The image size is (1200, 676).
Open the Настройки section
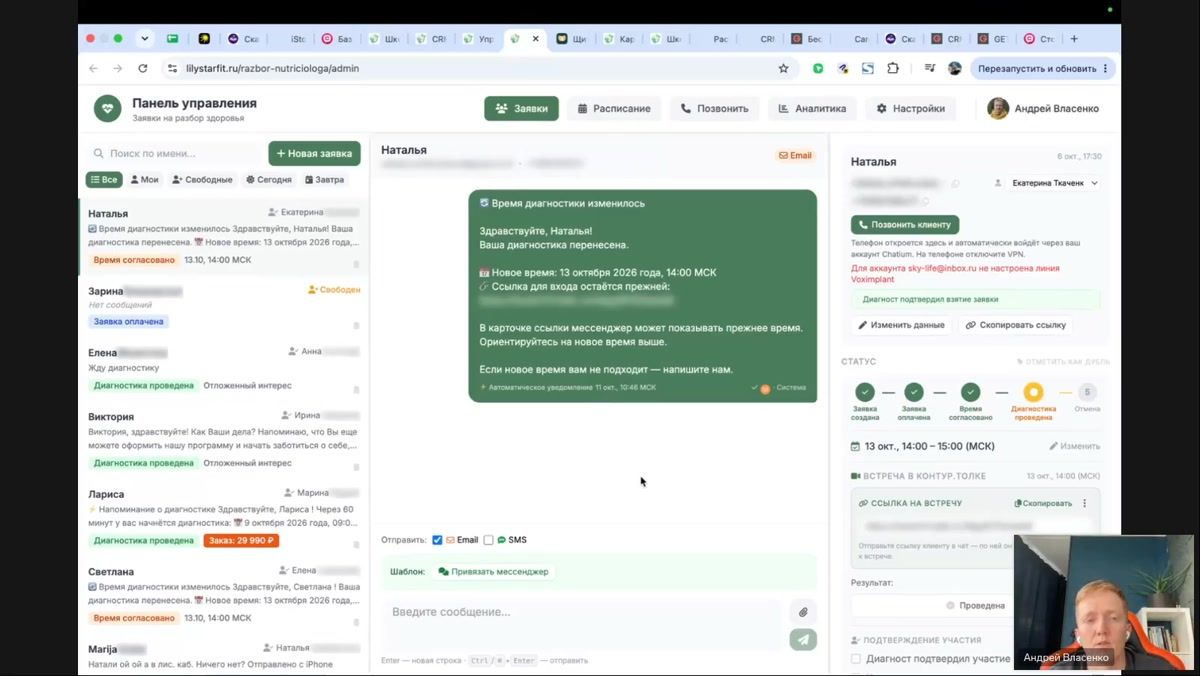[910, 108]
